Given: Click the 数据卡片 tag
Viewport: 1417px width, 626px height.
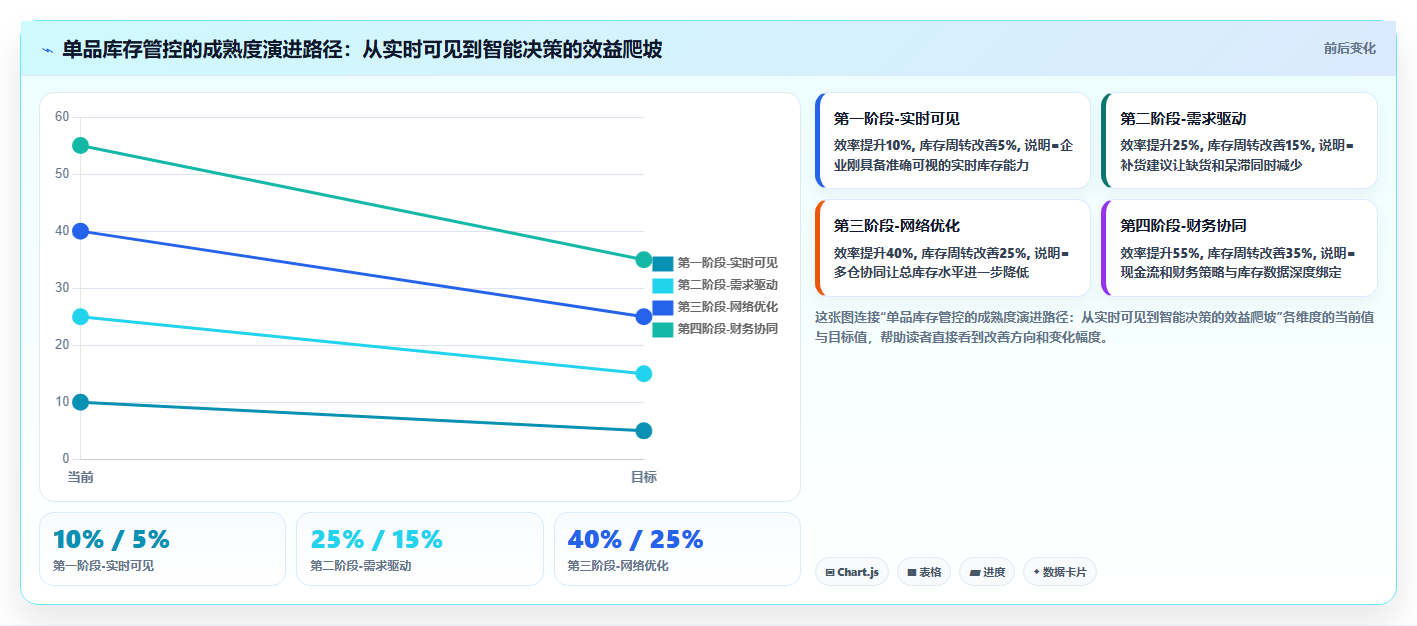Looking at the screenshot, I should coord(1060,572).
